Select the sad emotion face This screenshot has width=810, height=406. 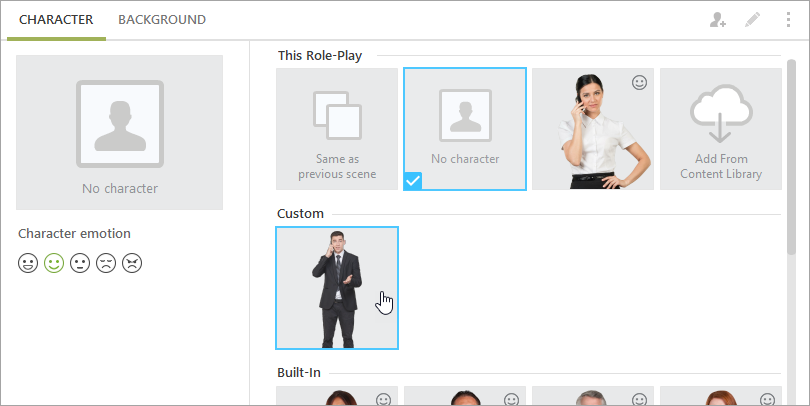point(106,263)
